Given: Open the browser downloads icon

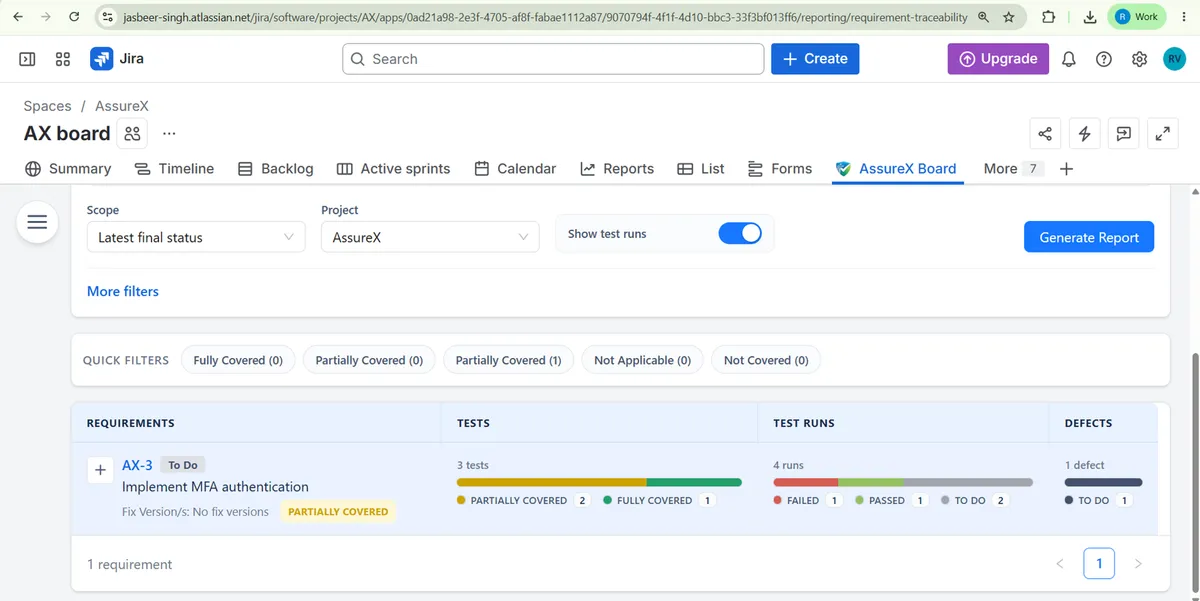Looking at the screenshot, I should pos(1090,17).
